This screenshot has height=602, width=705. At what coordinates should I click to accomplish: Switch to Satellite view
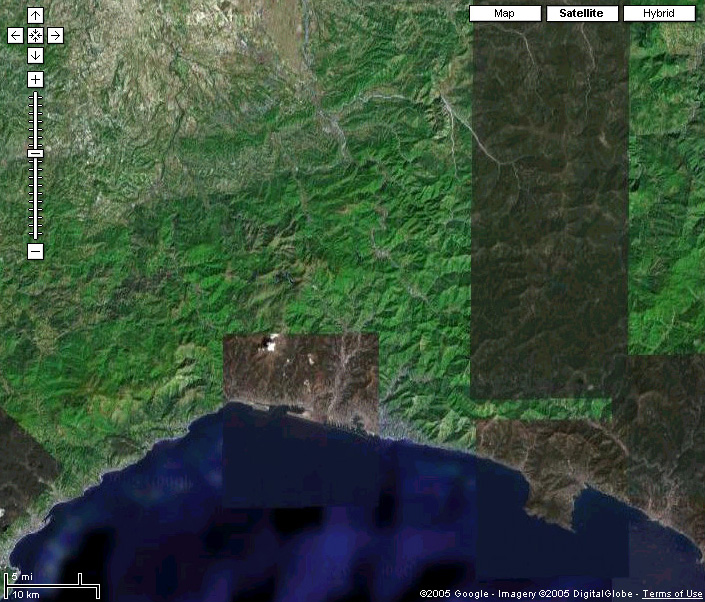pos(582,13)
